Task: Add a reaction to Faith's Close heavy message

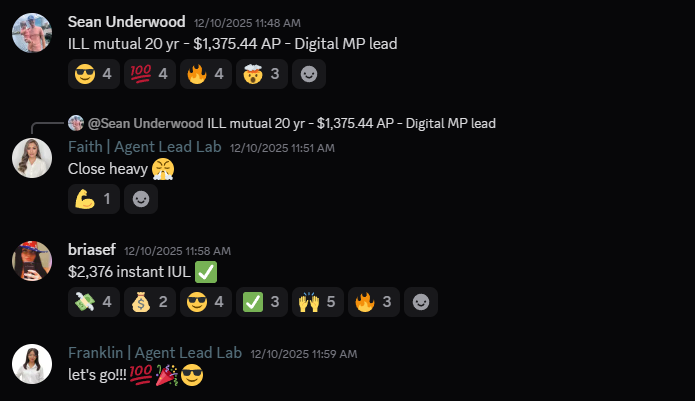Action: coord(141,199)
